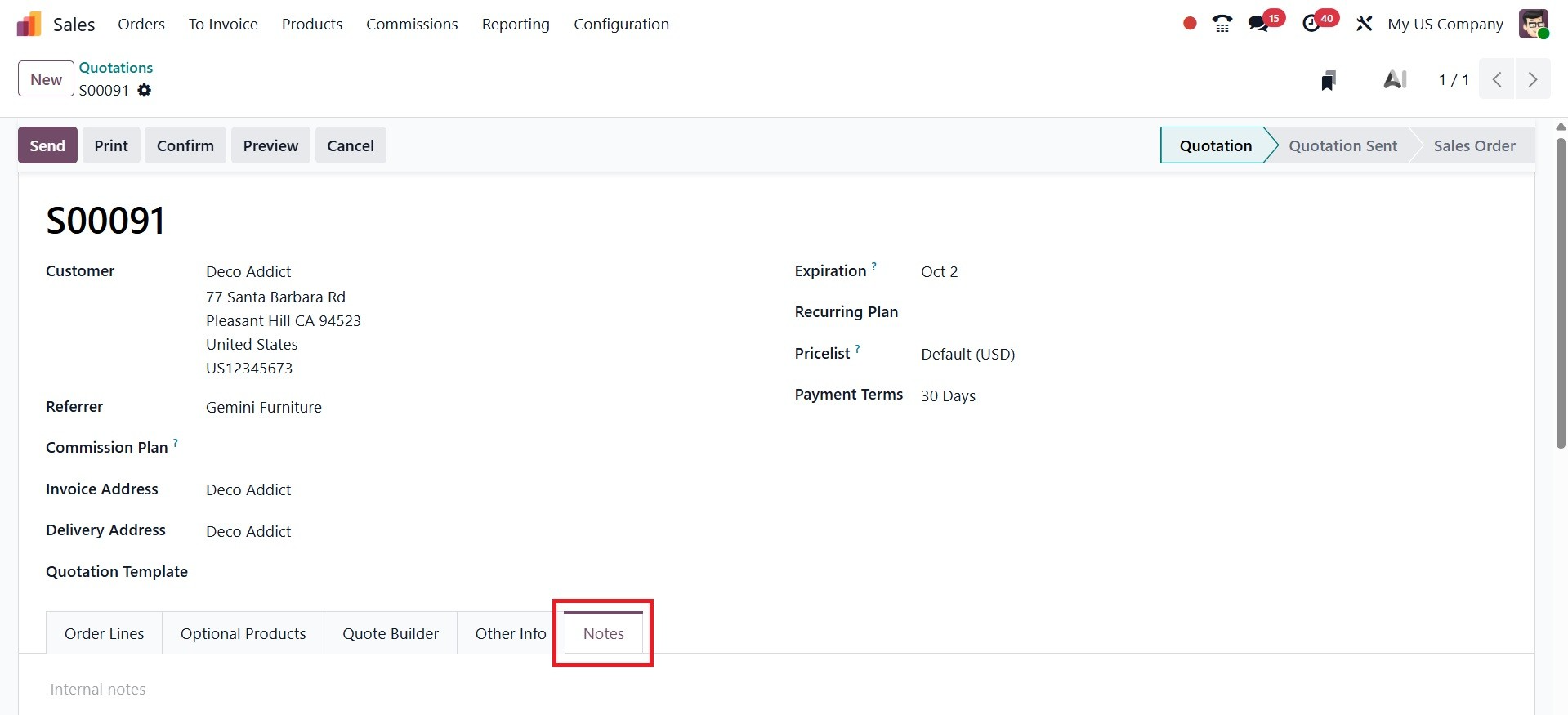Click the Quotations breadcrumb link
This screenshot has width=1568, height=715.
point(116,68)
